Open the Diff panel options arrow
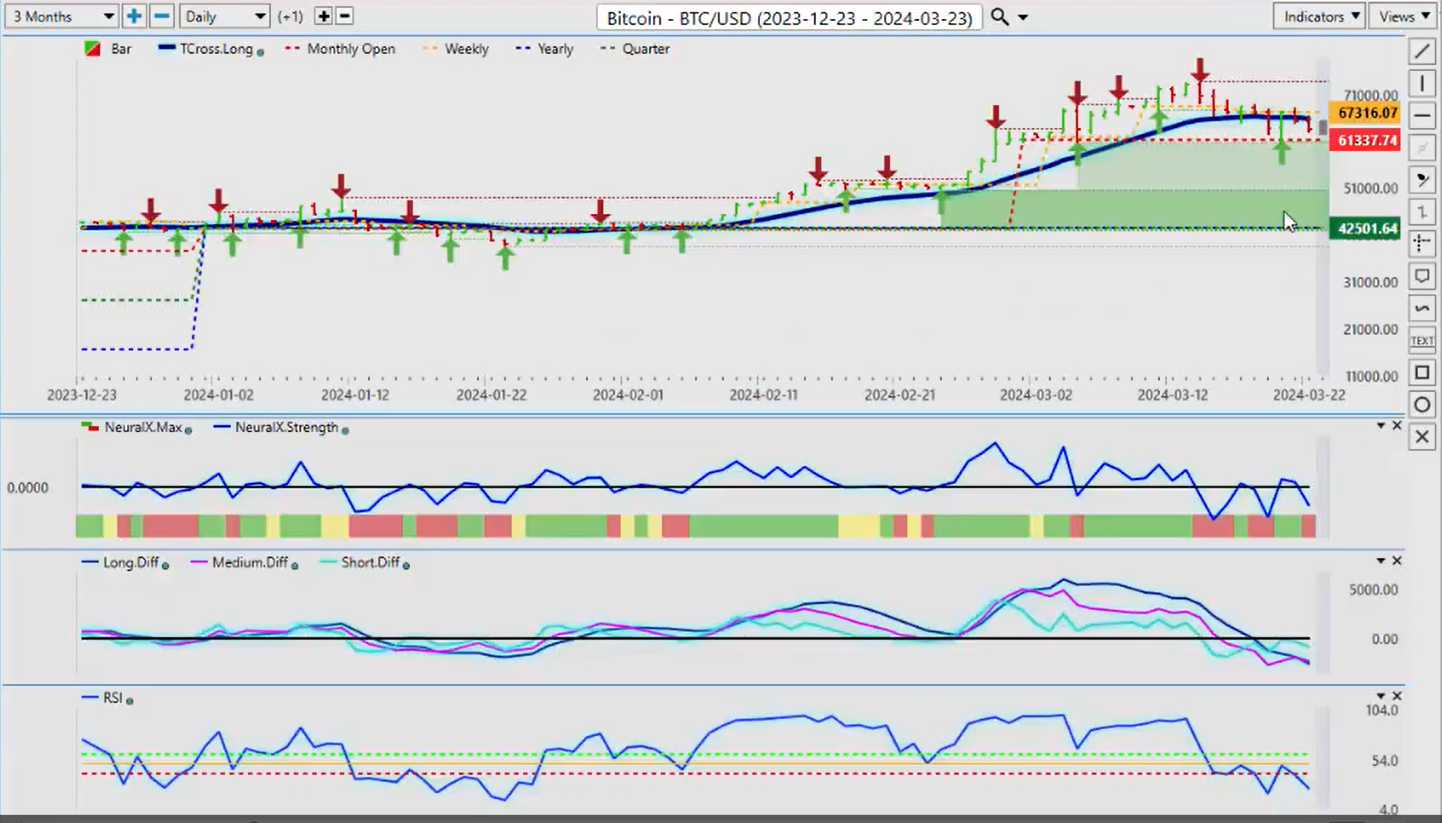Screen dimensions: 1442x823 (x=1381, y=561)
